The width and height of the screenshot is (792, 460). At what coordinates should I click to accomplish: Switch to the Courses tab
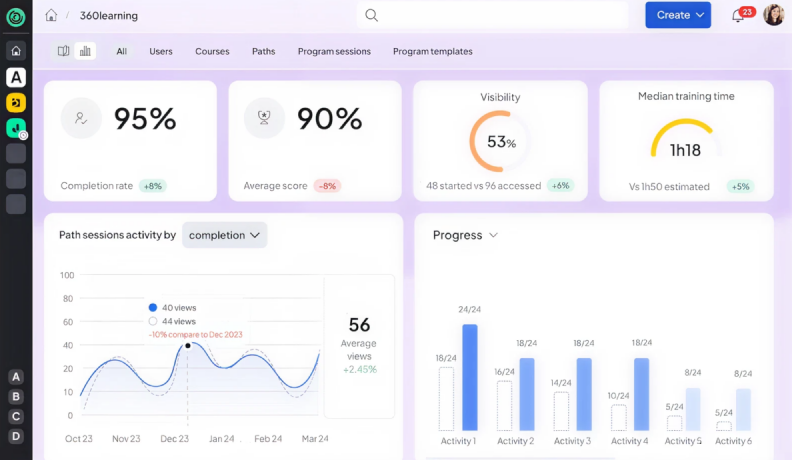(212, 51)
